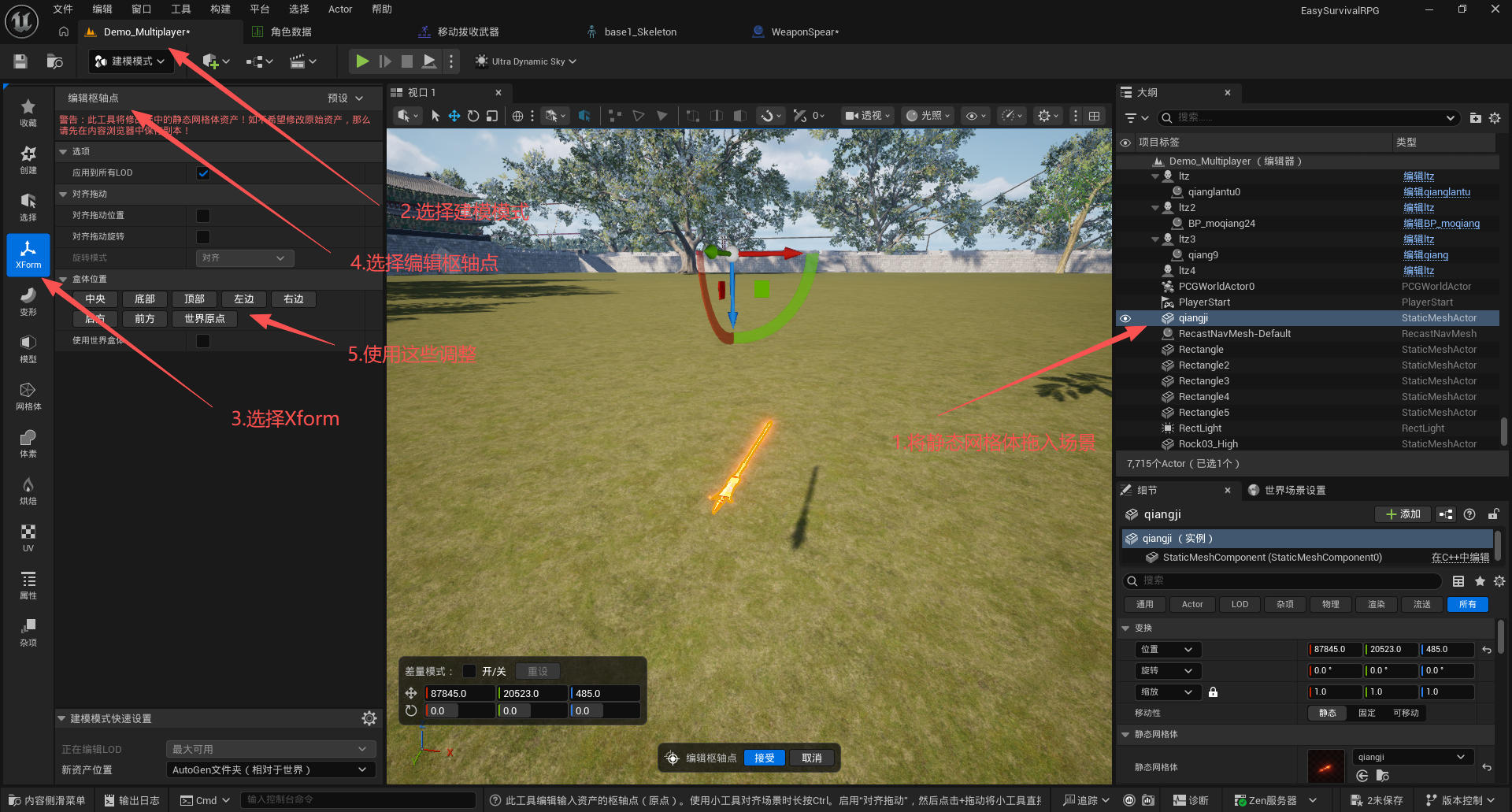Open the 网格体 (Mesh) modeling category
The image size is (1512, 812).
28,396
